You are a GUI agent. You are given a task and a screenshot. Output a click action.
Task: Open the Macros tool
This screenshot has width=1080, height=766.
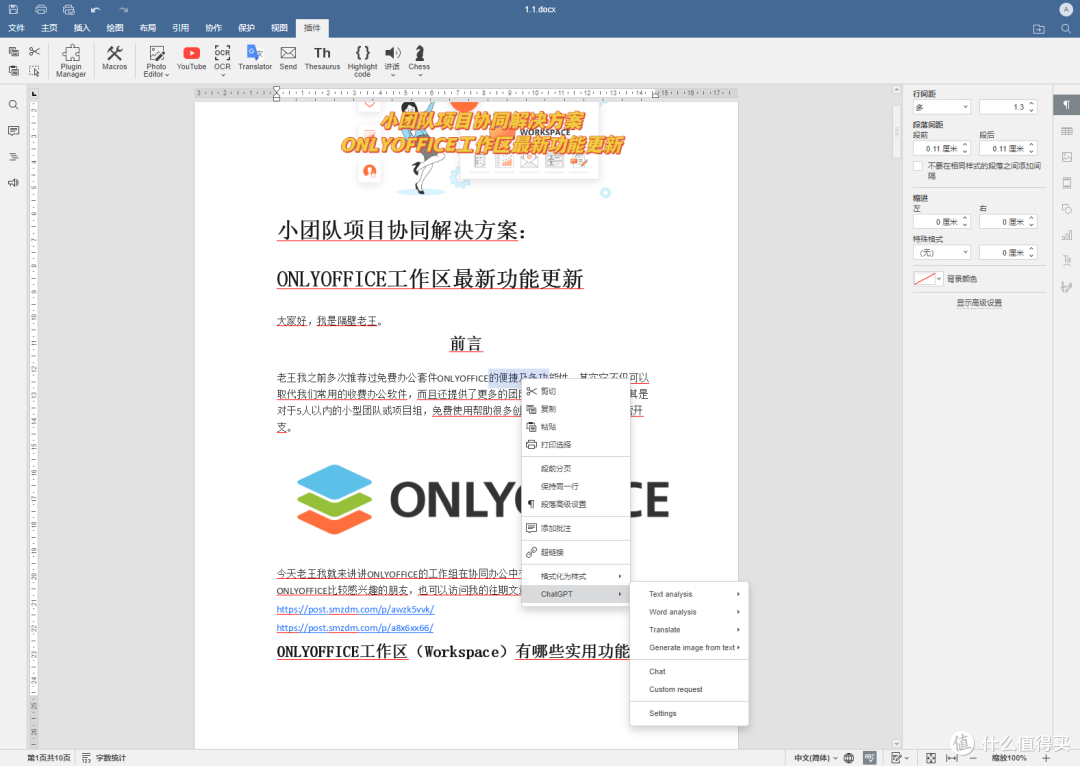pos(114,58)
